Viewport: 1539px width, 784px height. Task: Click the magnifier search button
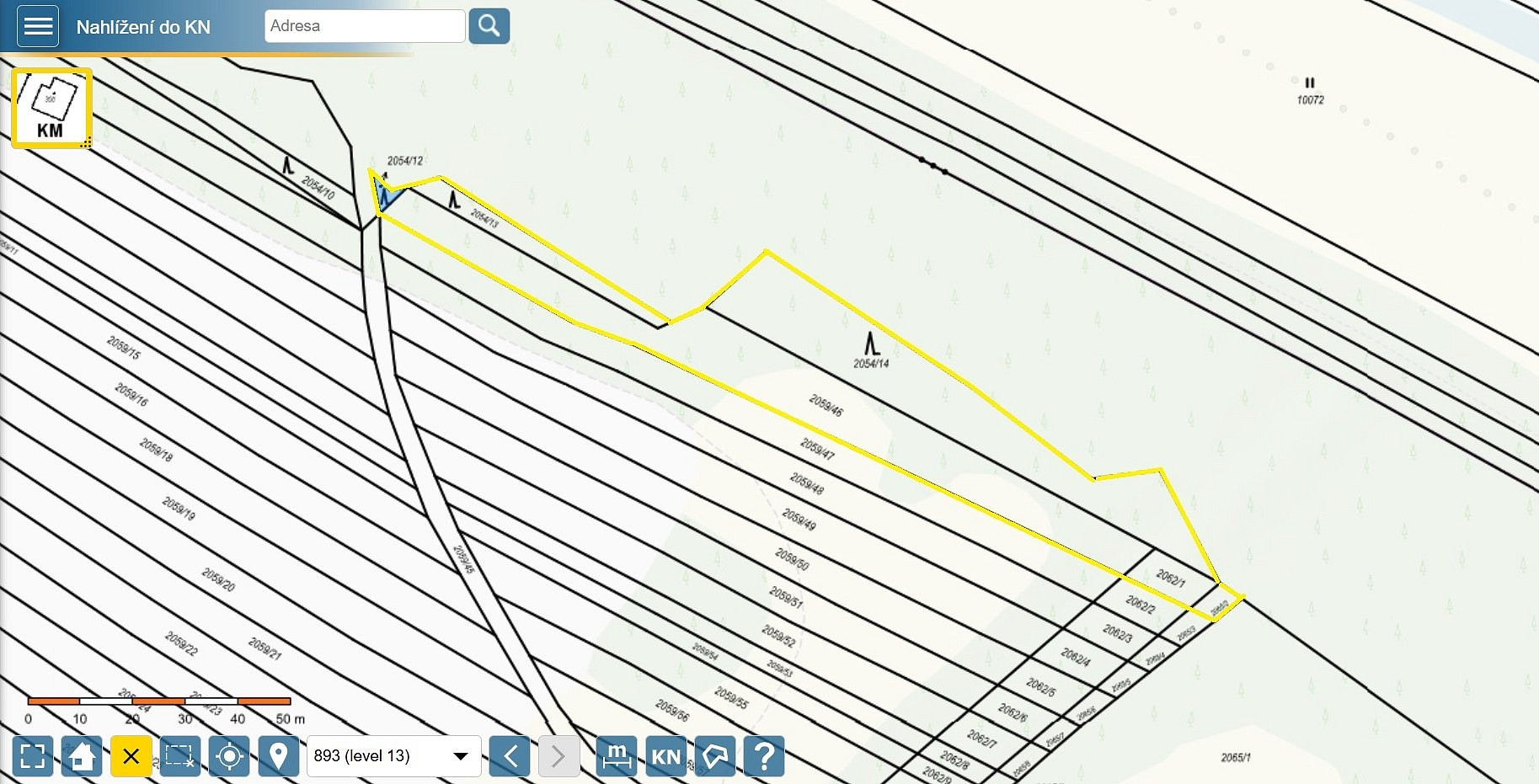(489, 26)
